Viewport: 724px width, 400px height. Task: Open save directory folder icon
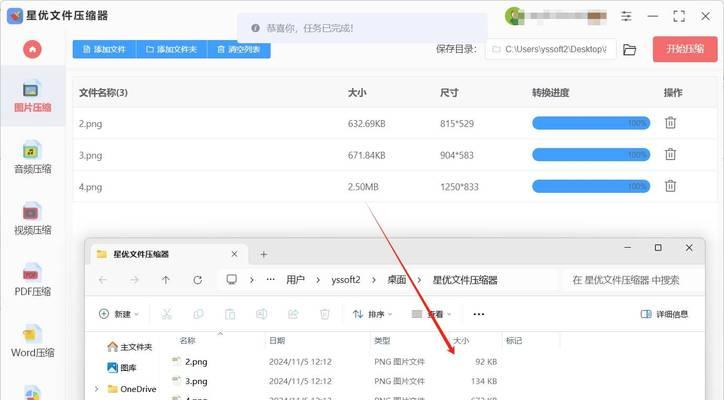[629, 49]
